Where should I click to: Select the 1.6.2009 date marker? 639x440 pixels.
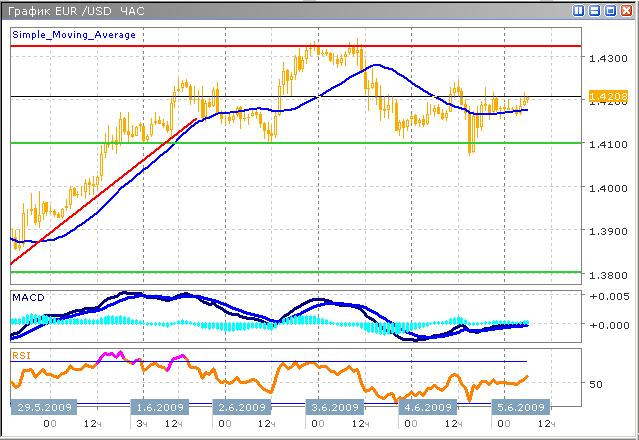tap(160, 407)
